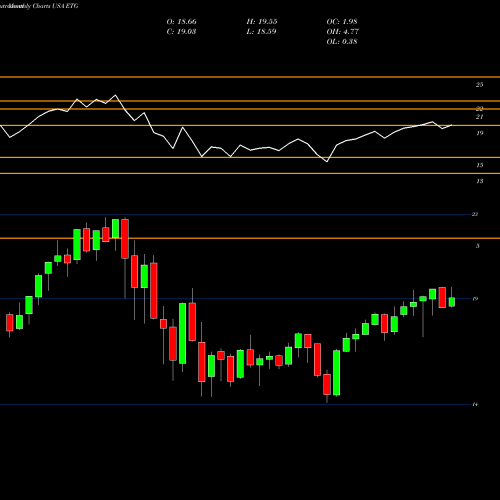Click axis label '25' on line chart
Image resolution: width=500 pixels, height=500 pixels.
pos(479,85)
